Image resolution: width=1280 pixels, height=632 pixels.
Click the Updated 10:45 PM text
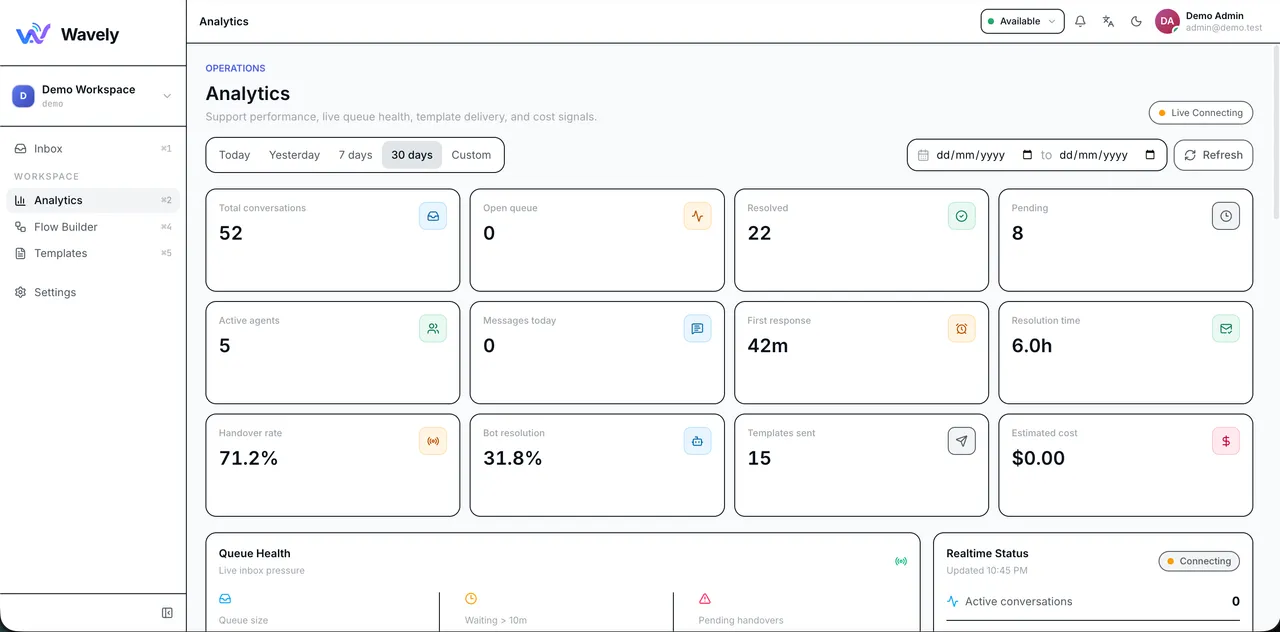[x=987, y=571]
